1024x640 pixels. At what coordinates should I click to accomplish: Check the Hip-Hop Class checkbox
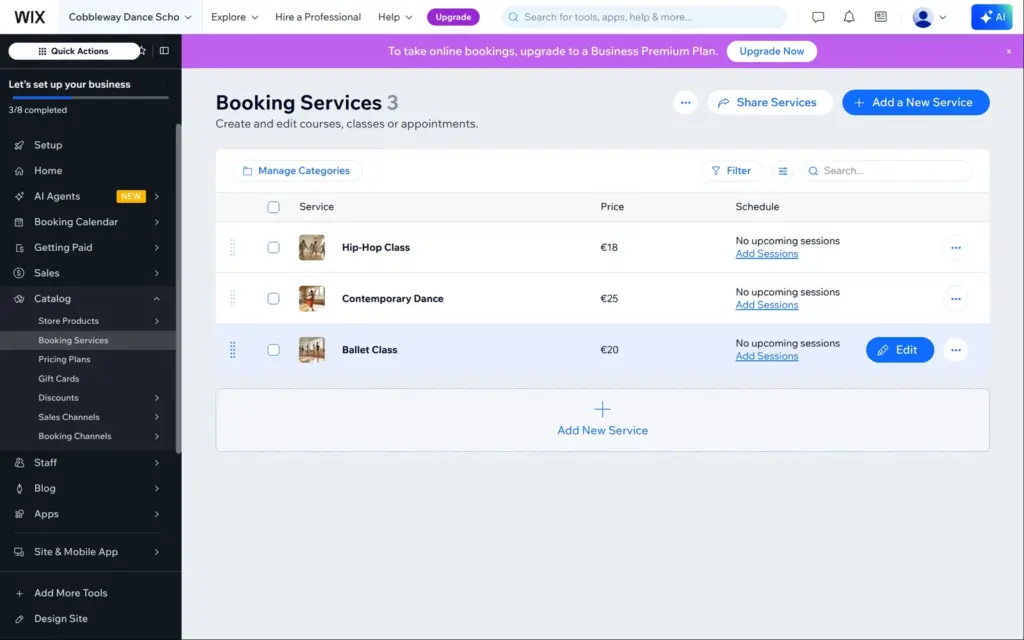[x=273, y=248]
